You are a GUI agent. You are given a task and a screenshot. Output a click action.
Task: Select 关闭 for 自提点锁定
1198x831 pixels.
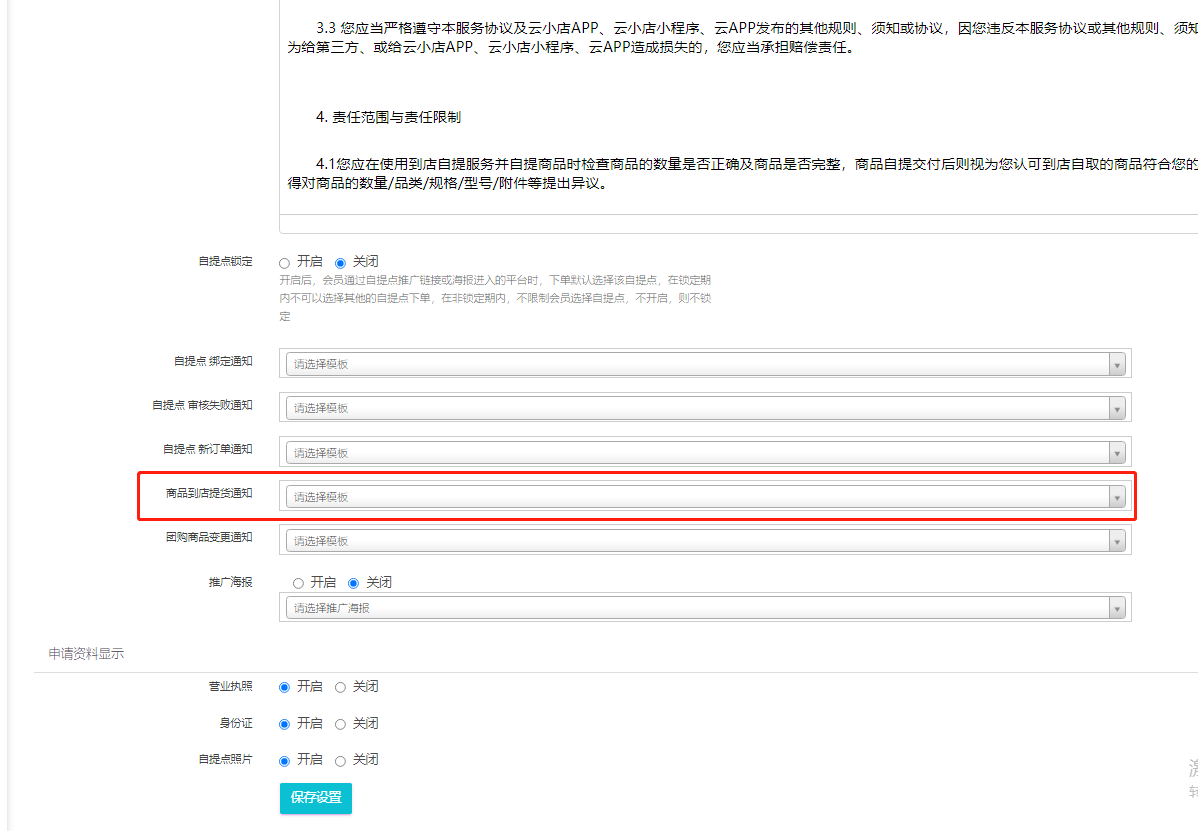(340, 262)
